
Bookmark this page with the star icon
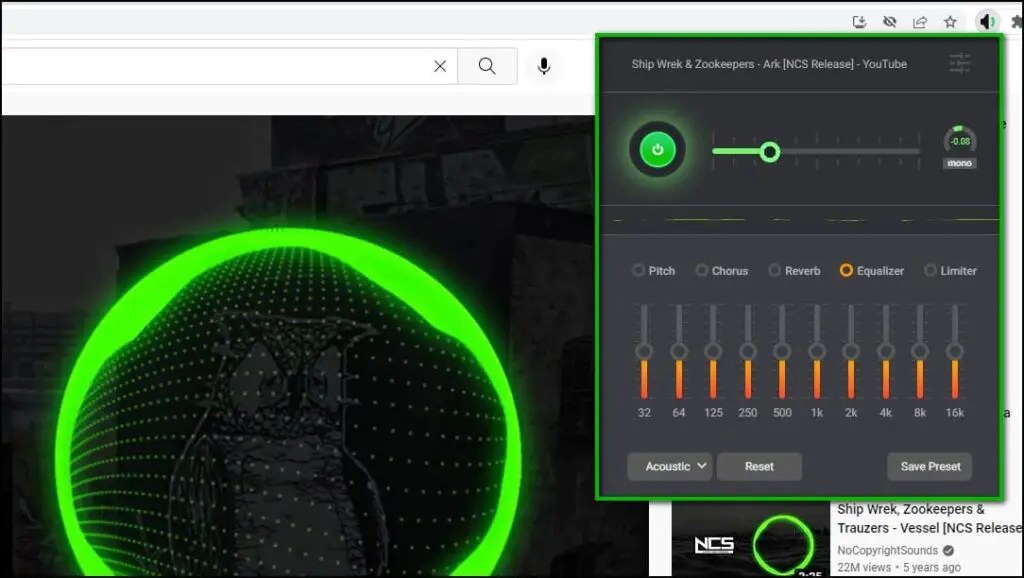click(x=950, y=22)
